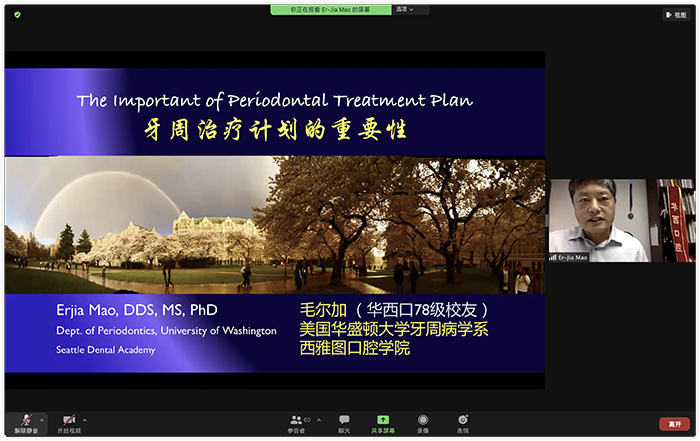Click the Er-Jia Mao name label on video

pos(572,258)
